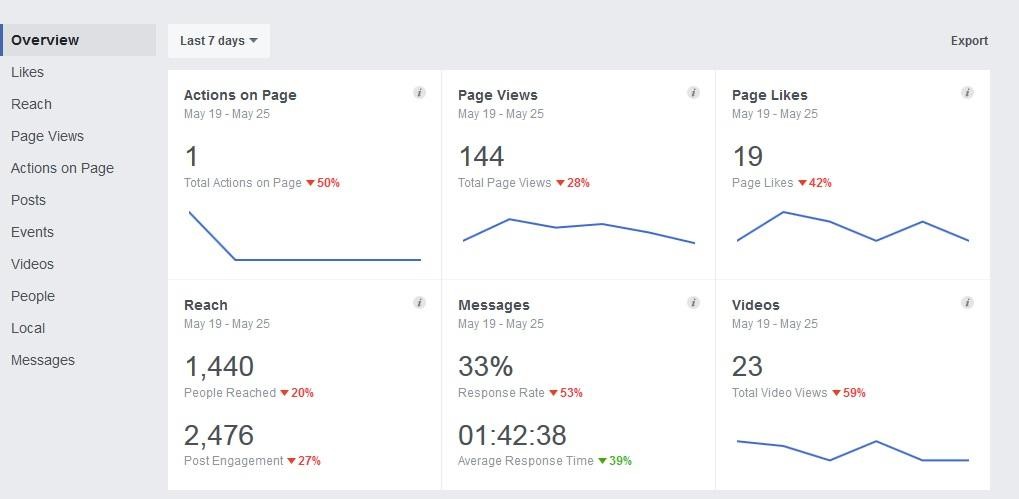Open Videos section in left sidebar

(32, 264)
